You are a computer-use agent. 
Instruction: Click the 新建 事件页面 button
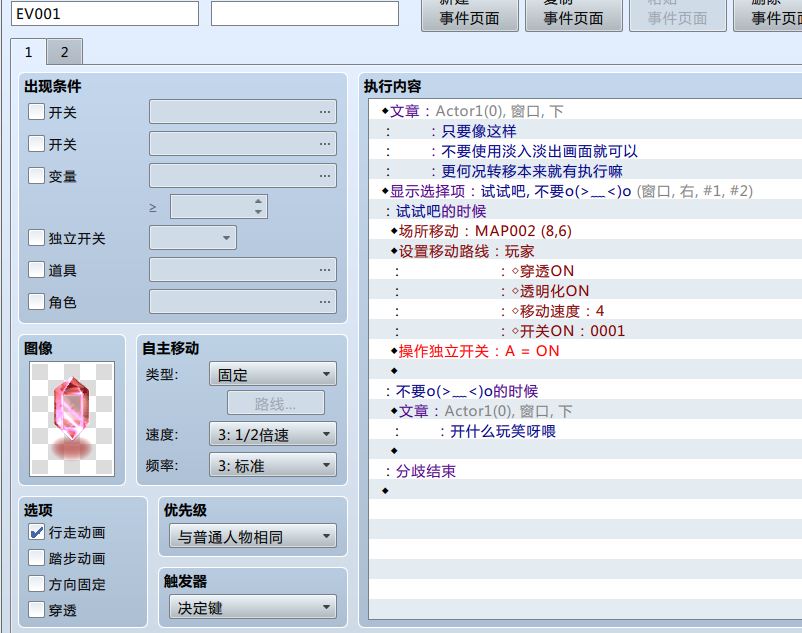click(470, 14)
